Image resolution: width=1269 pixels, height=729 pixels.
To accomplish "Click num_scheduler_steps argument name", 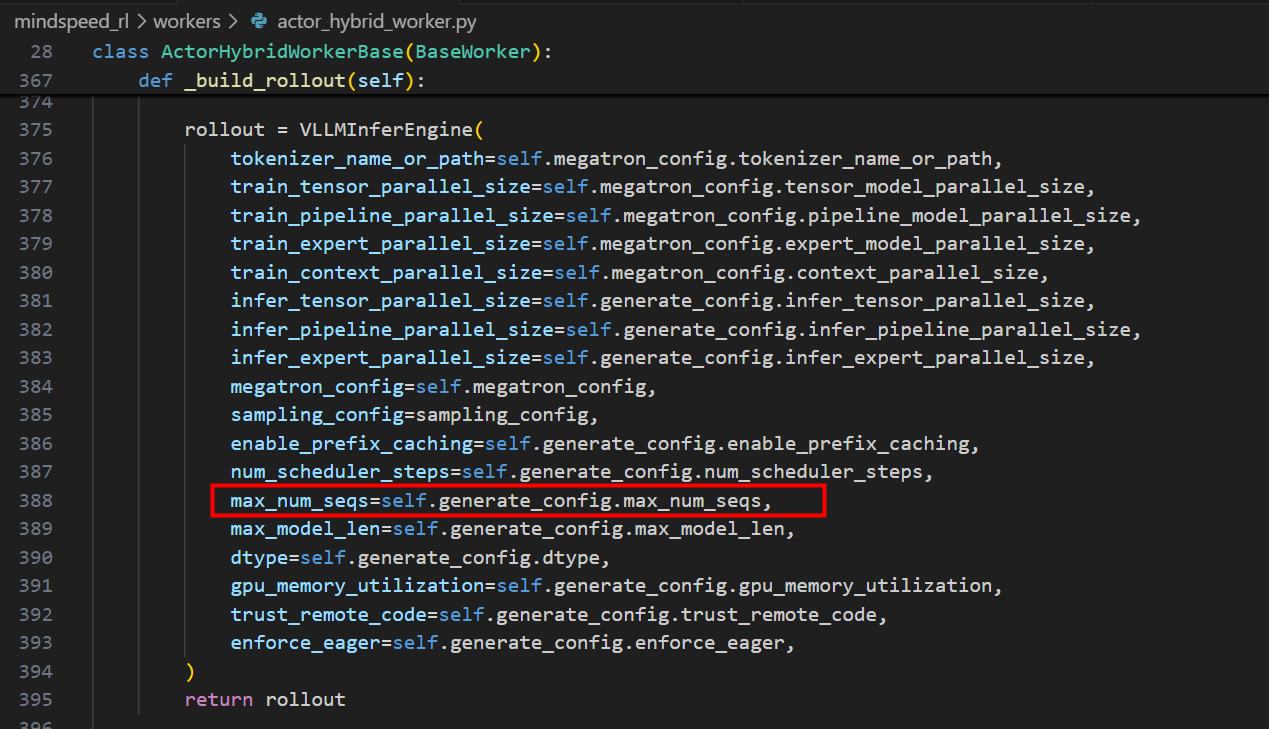I will point(340,471).
